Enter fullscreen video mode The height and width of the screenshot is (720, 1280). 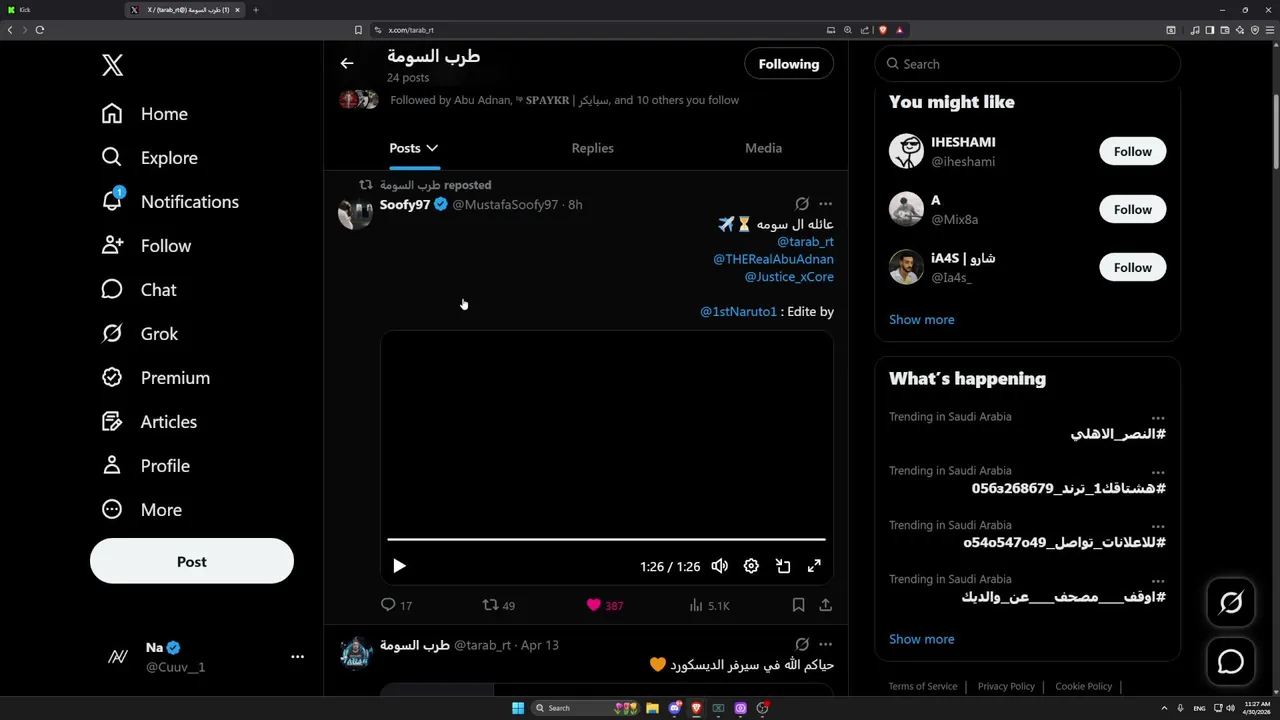(814, 566)
